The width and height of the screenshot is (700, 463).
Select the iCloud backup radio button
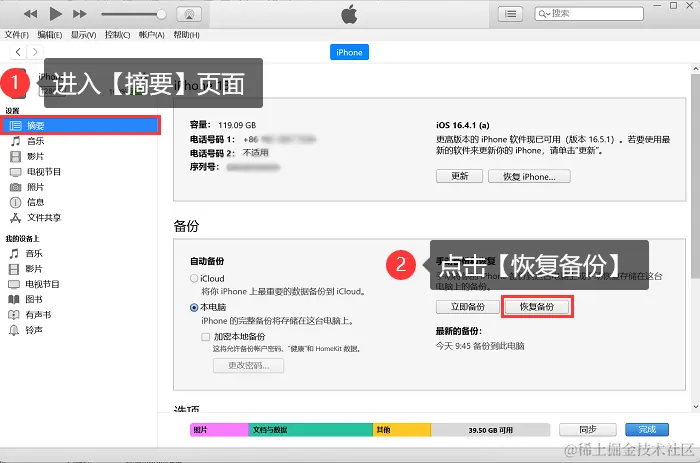(194, 278)
